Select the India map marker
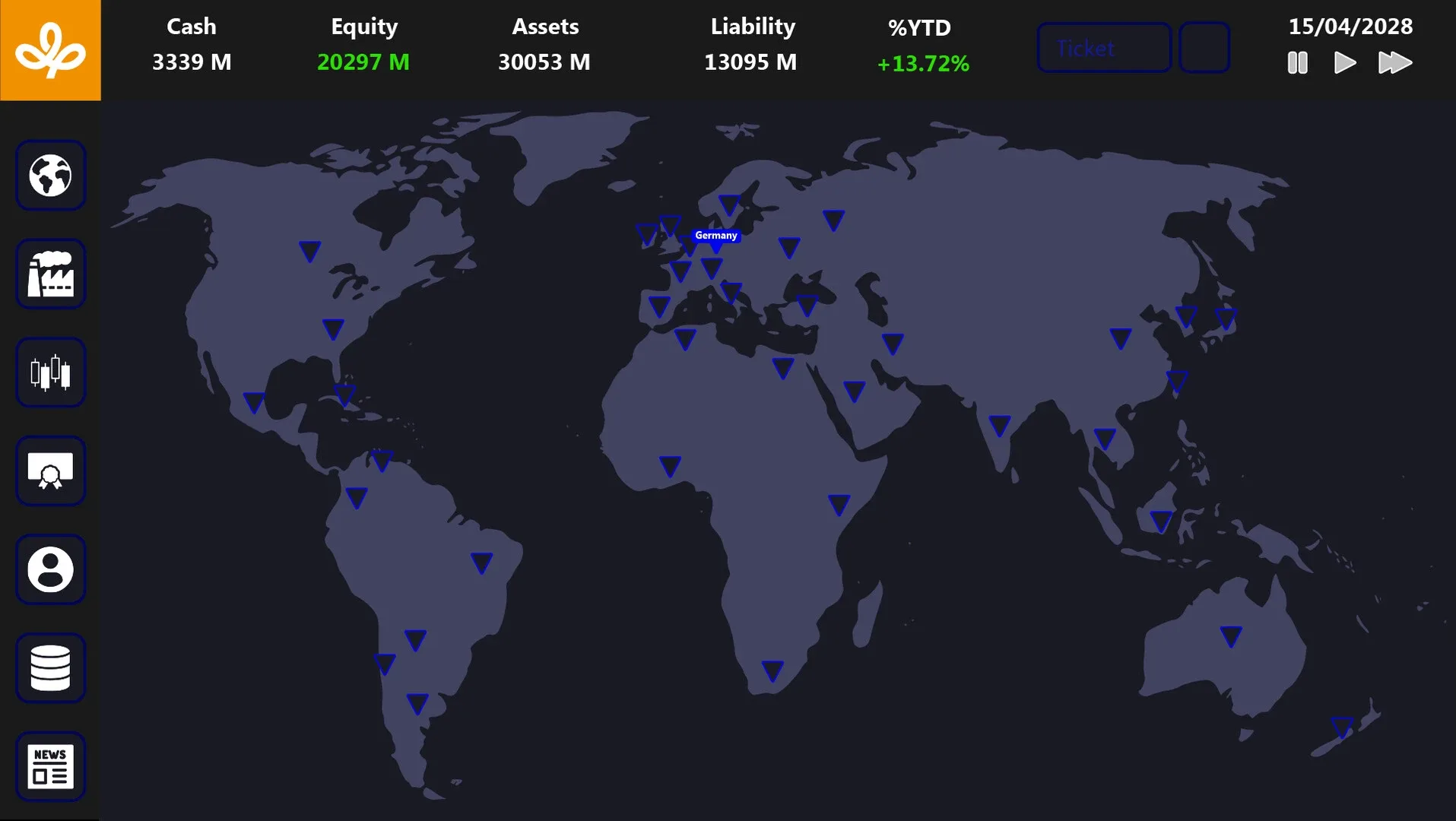Screen dimensions: 1456x821 [x=999, y=425]
